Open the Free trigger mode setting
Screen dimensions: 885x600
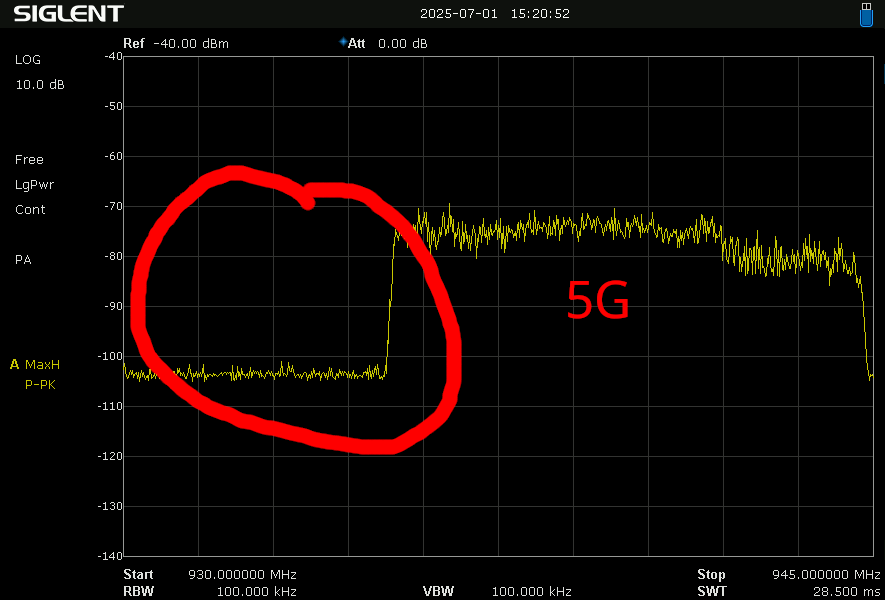(x=29, y=160)
